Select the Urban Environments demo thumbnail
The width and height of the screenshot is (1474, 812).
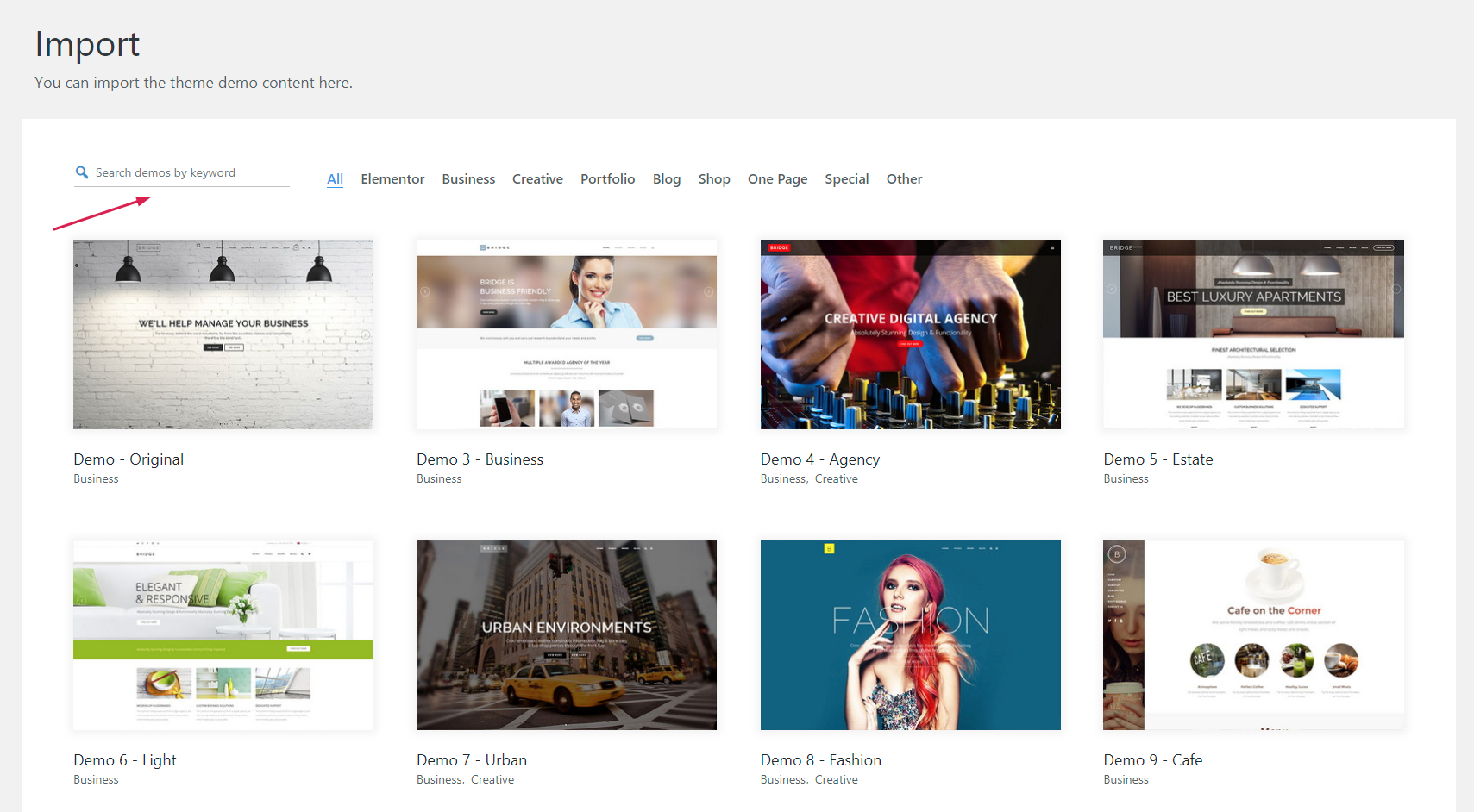click(x=567, y=635)
